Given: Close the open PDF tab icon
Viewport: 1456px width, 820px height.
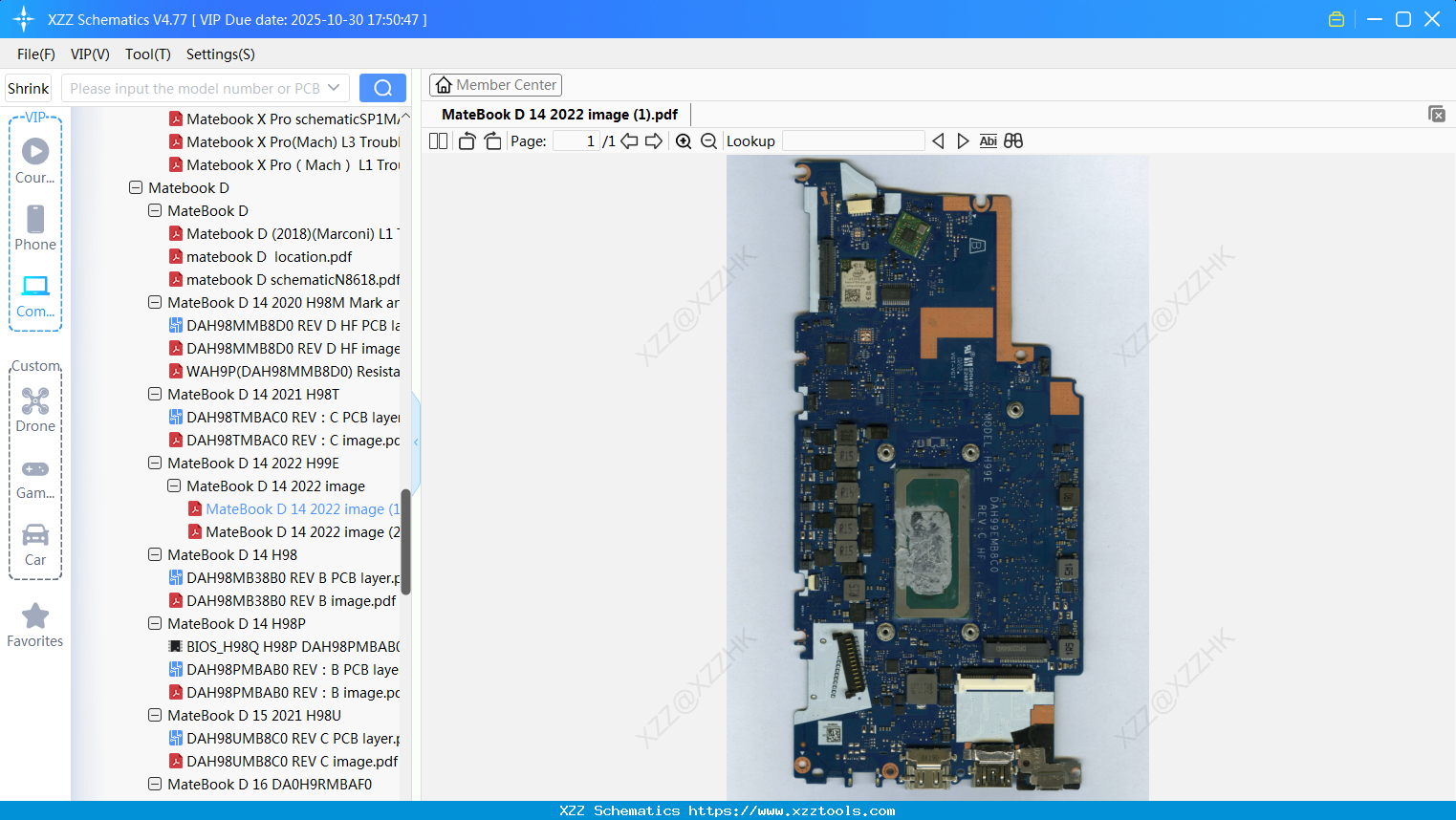Looking at the screenshot, I should (1437, 114).
